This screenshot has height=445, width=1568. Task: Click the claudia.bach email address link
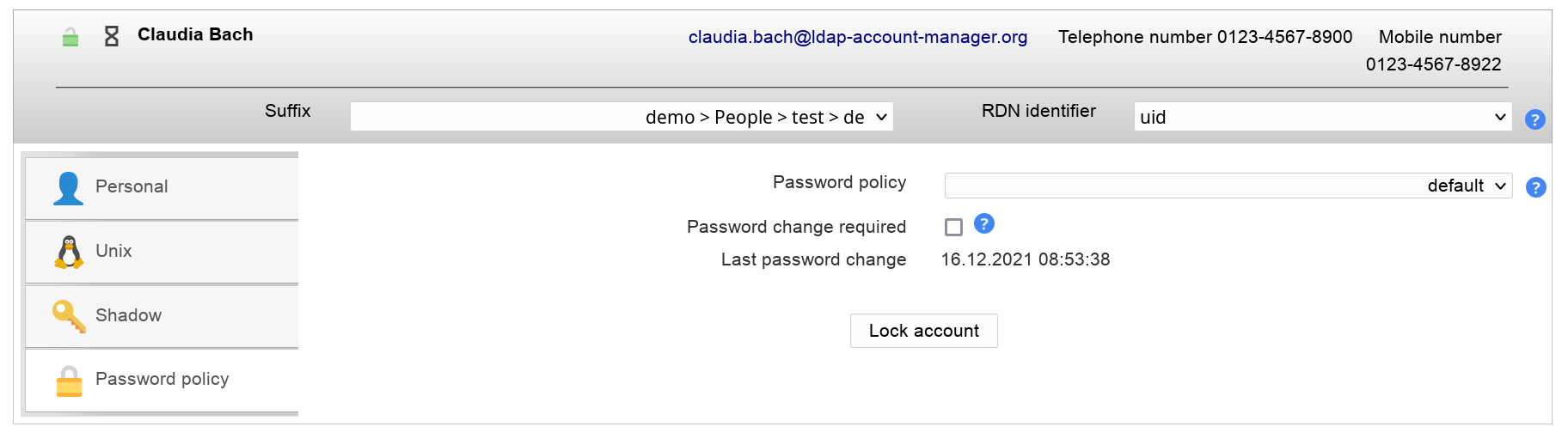(x=857, y=37)
